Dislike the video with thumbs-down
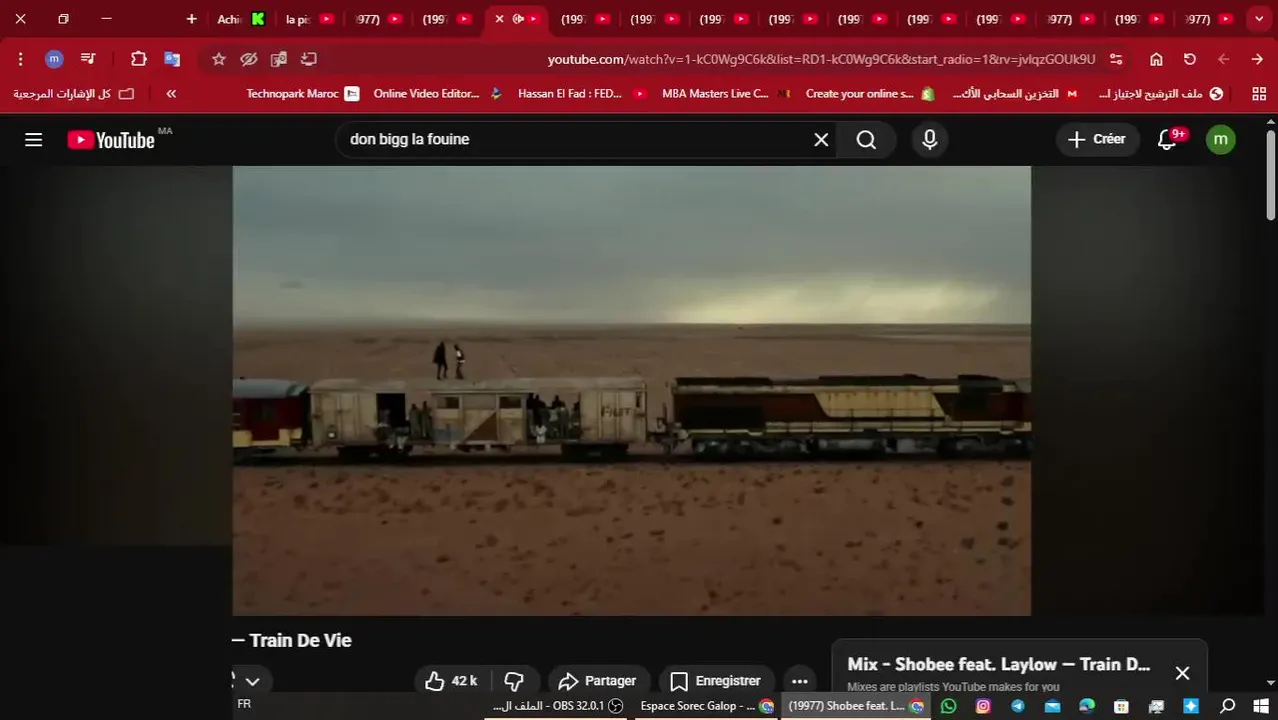1278x720 pixels. point(514,681)
